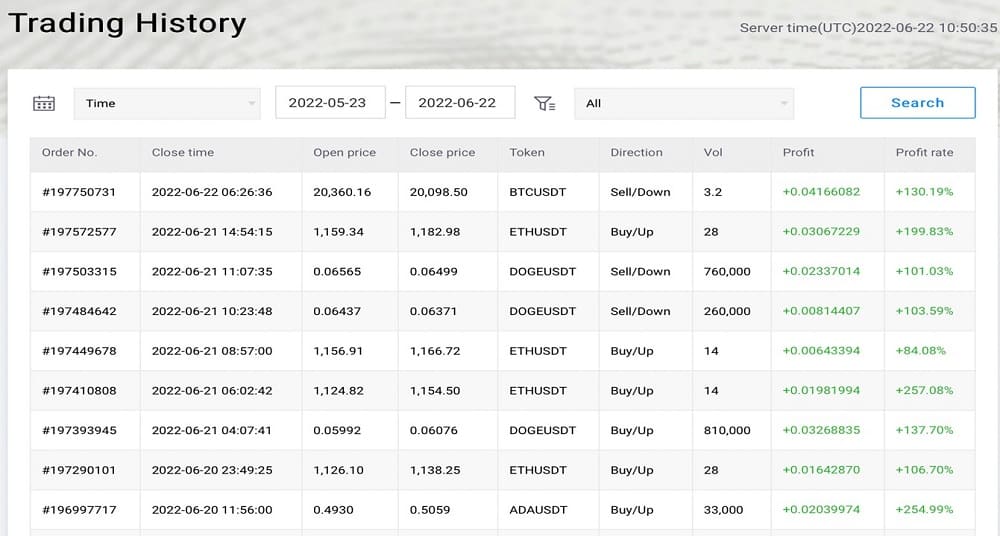The width and height of the screenshot is (1000, 536).
Task: Click close time 2022-06-21 11:07:35
Action: point(212,271)
